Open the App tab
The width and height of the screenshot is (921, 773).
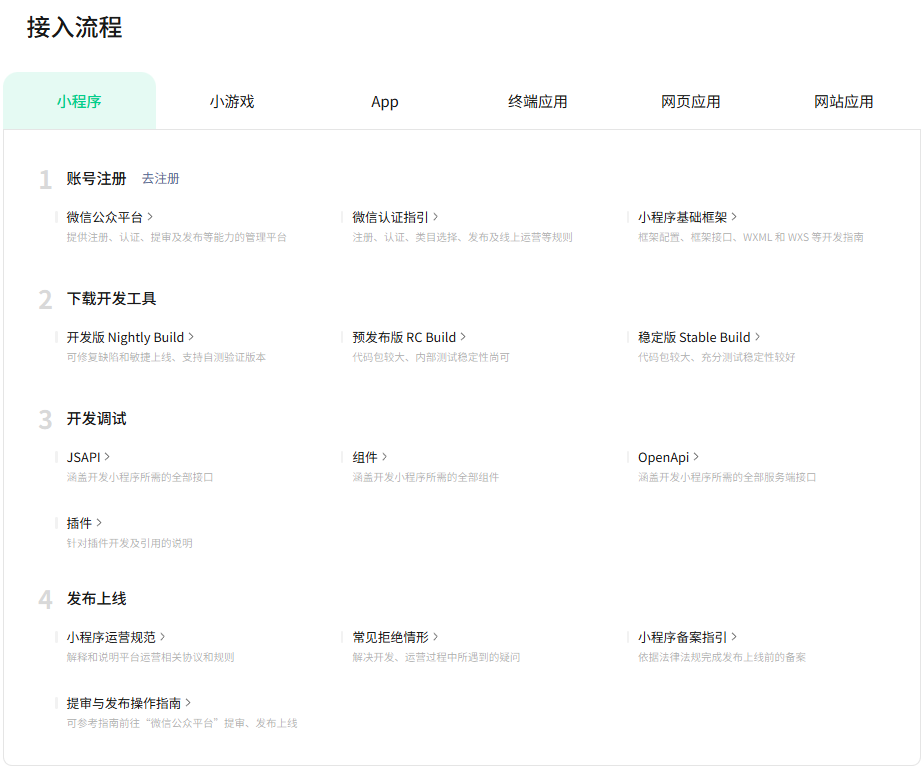(385, 101)
